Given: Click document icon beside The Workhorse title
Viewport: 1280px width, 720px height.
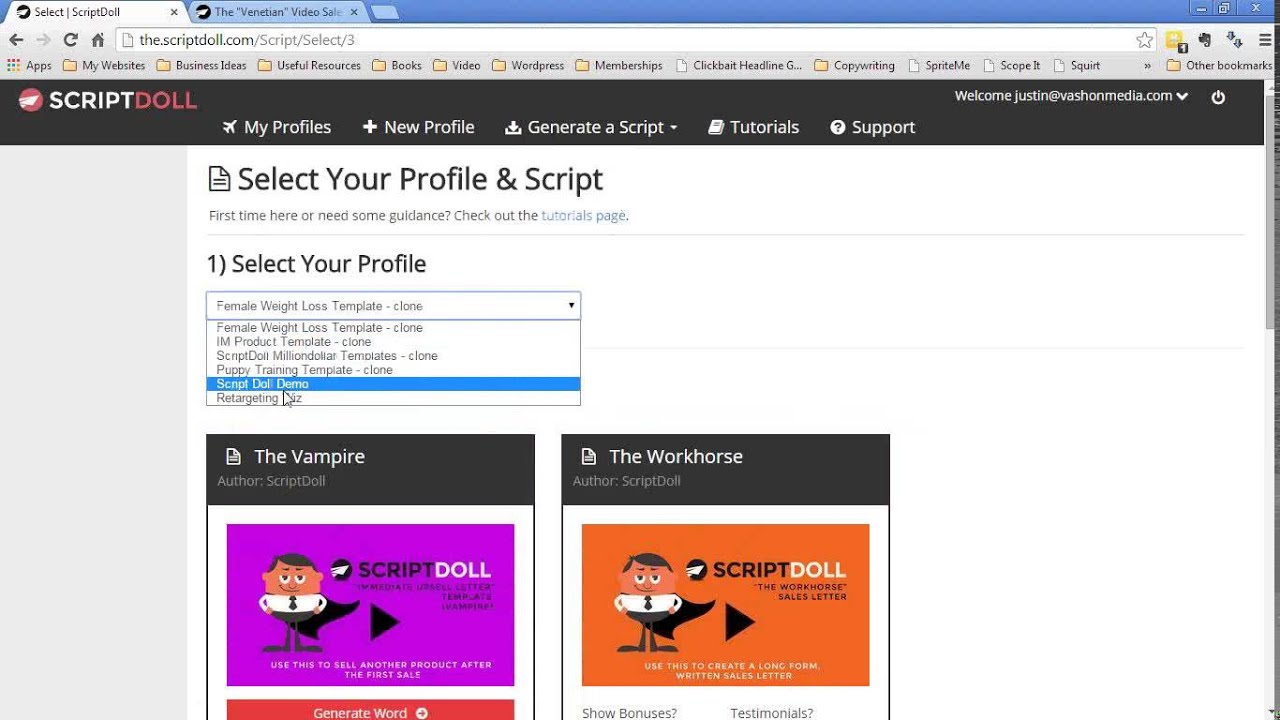Looking at the screenshot, I should click(589, 456).
